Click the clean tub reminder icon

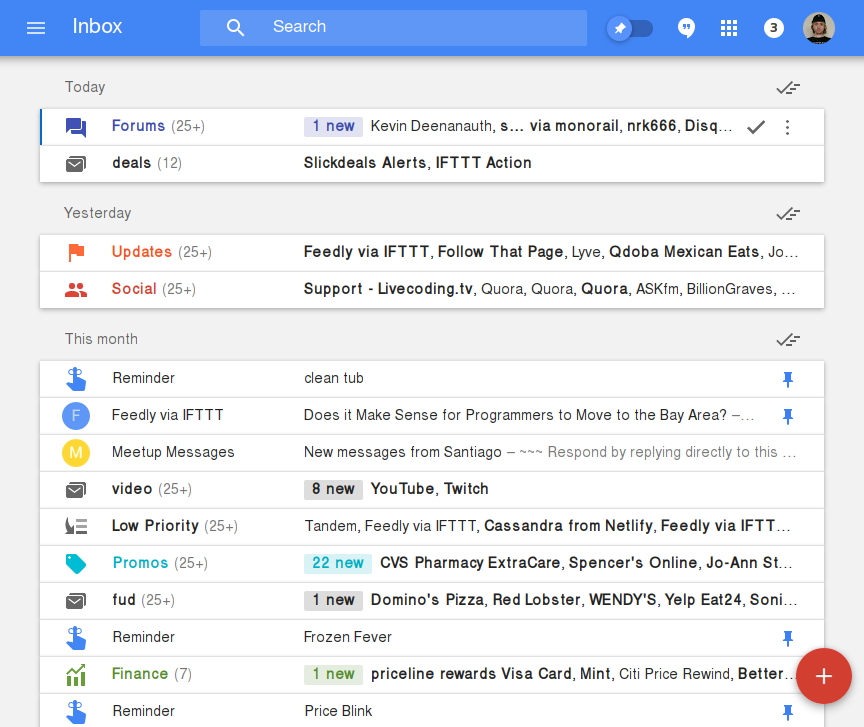(x=76, y=379)
